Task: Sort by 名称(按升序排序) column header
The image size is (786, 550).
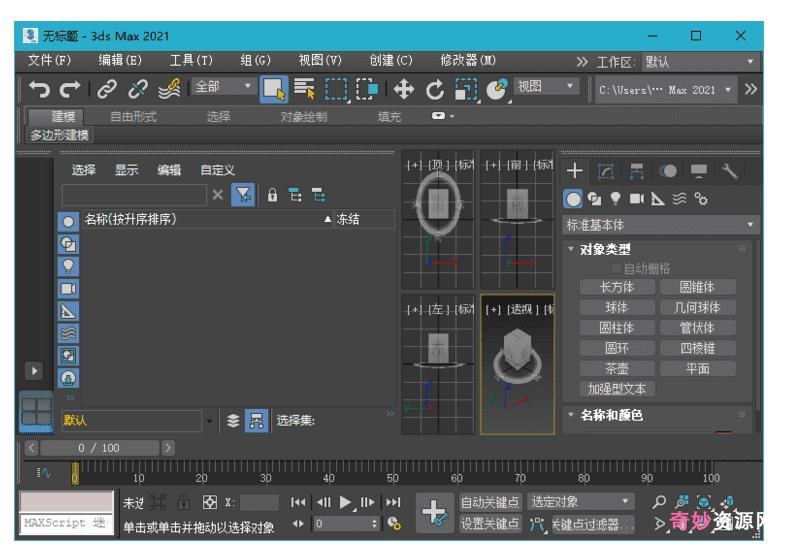Action: pyautogui.click(x=207, y=219)
